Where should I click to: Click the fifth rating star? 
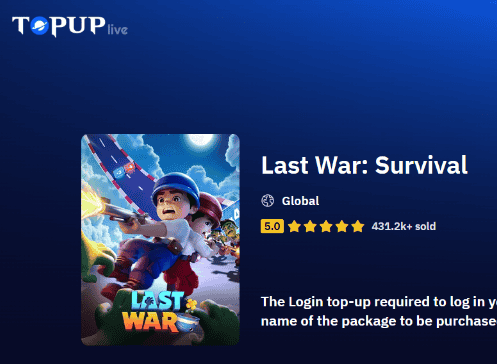click(358, 226)
